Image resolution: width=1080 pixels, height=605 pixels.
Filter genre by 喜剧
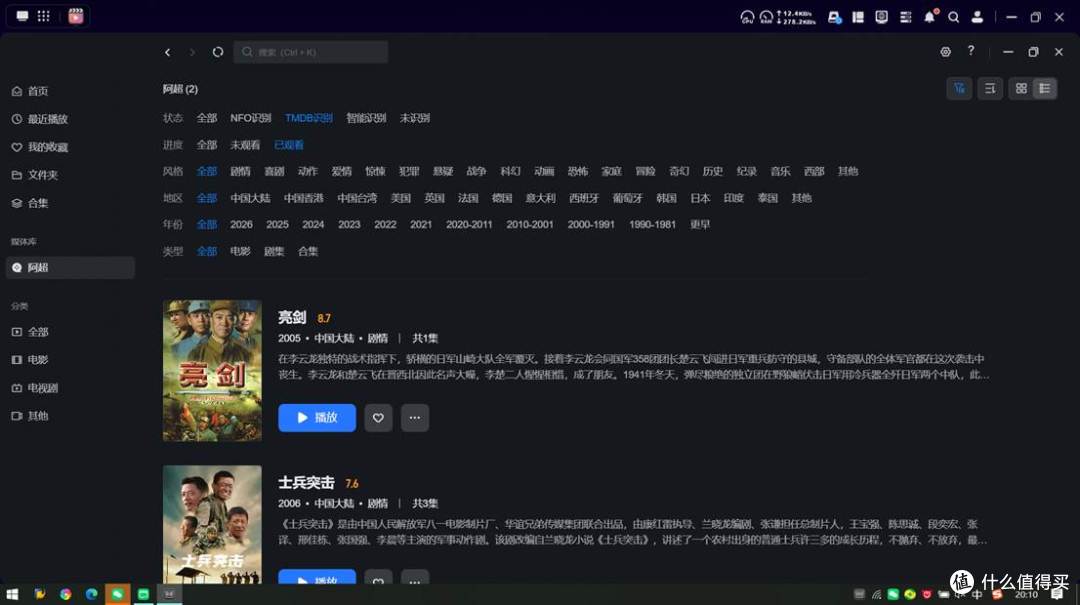tap(274, 171)
